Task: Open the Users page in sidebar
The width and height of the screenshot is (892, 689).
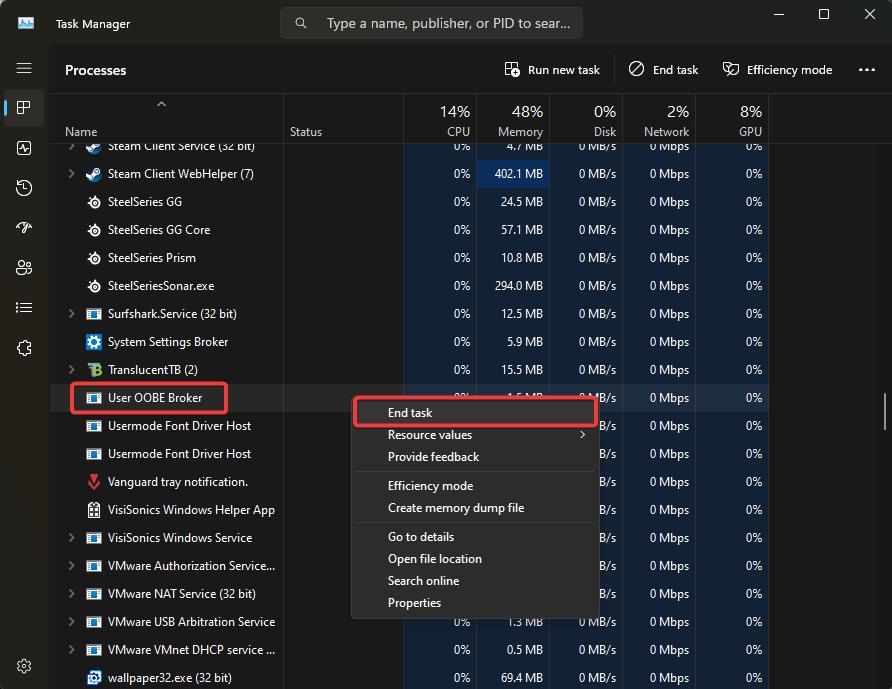Action: [x=24, y=268]
